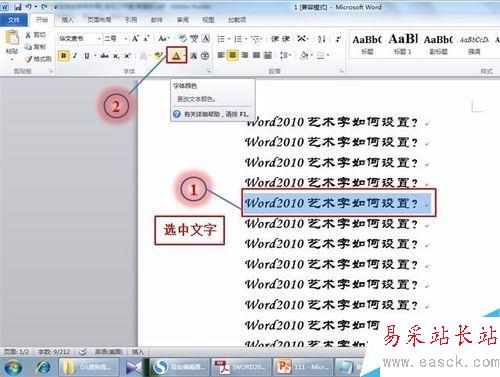Click the Distributed alignment icon
The width and height of the screenshot is (500, 377).
point(268,55)
